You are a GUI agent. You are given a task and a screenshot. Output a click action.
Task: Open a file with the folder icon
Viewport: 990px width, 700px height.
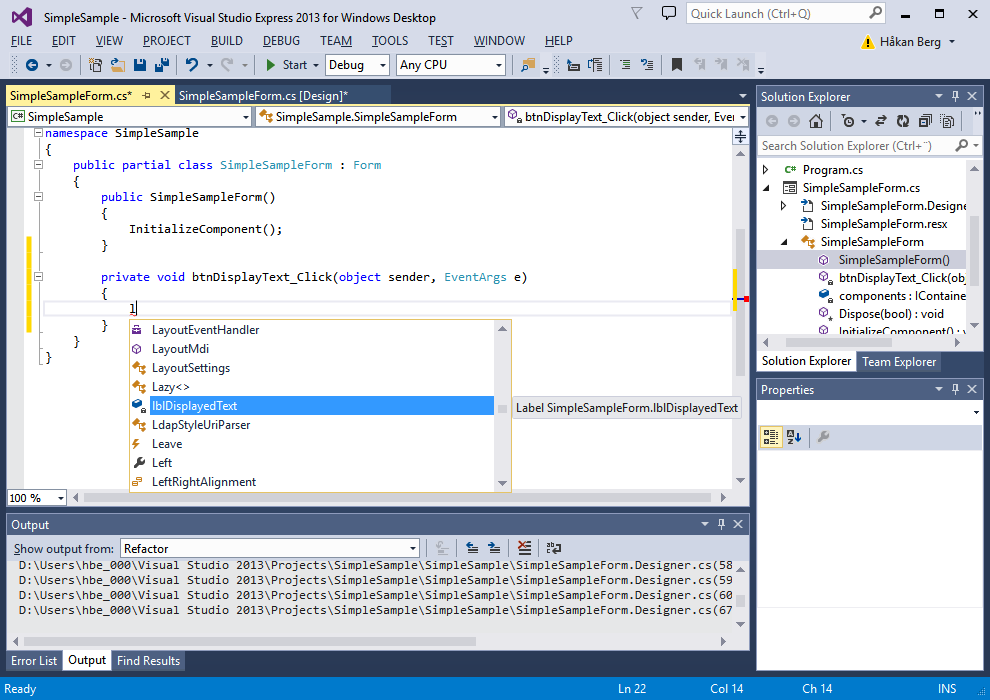click(x=117, y=65)
